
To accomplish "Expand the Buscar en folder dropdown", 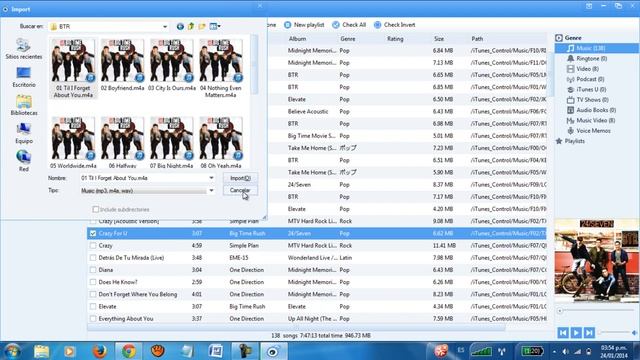I will 165,27.
